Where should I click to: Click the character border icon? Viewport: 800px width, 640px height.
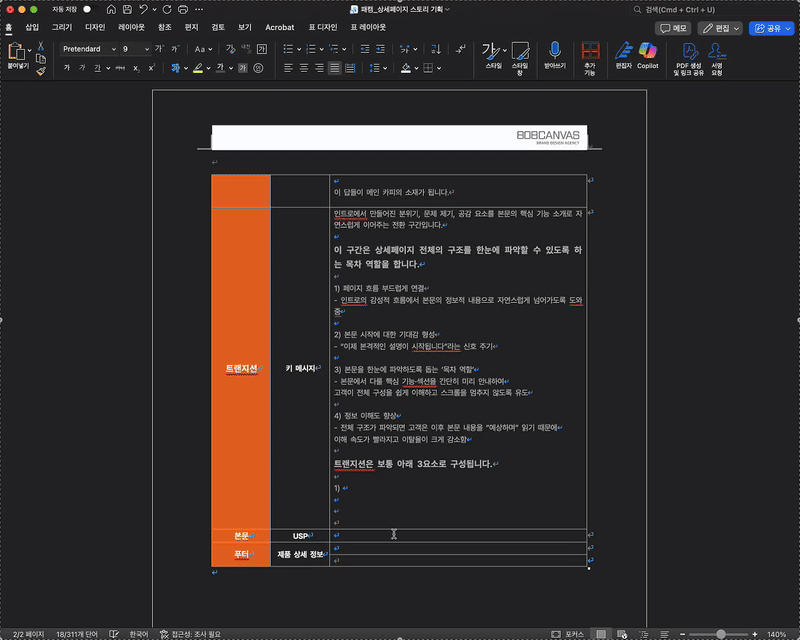262,49
